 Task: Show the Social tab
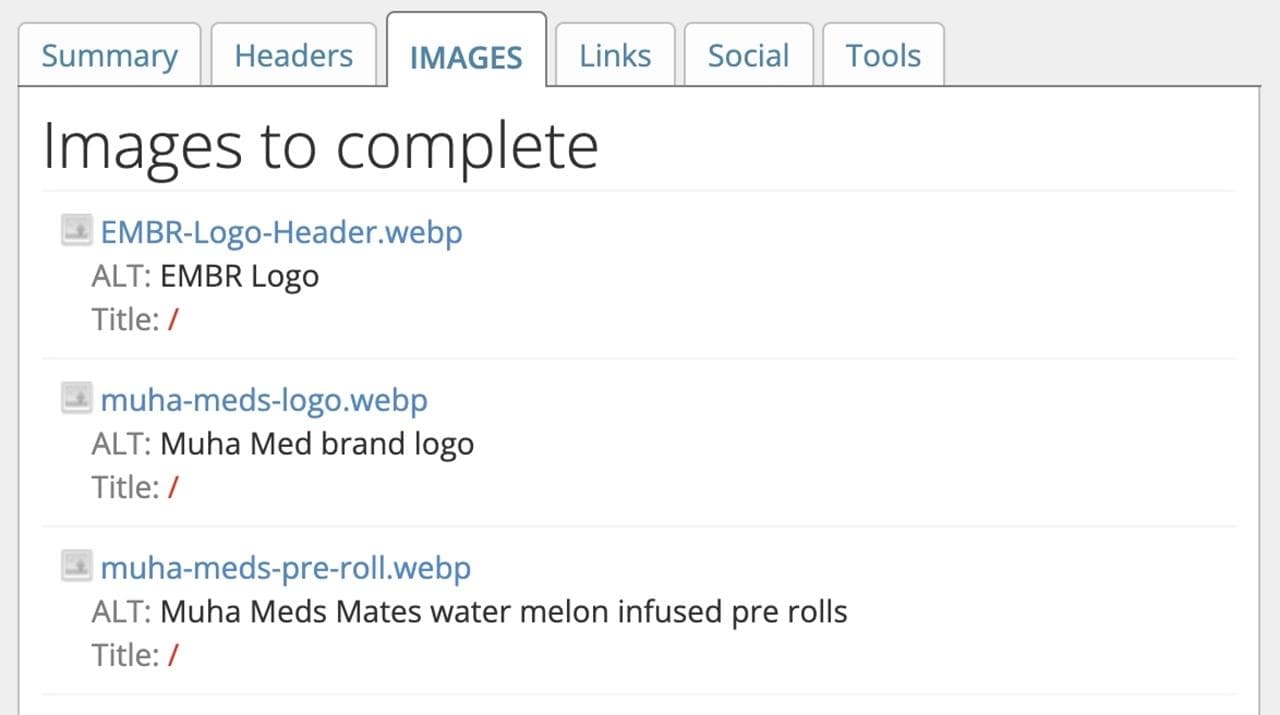(748, 56)
